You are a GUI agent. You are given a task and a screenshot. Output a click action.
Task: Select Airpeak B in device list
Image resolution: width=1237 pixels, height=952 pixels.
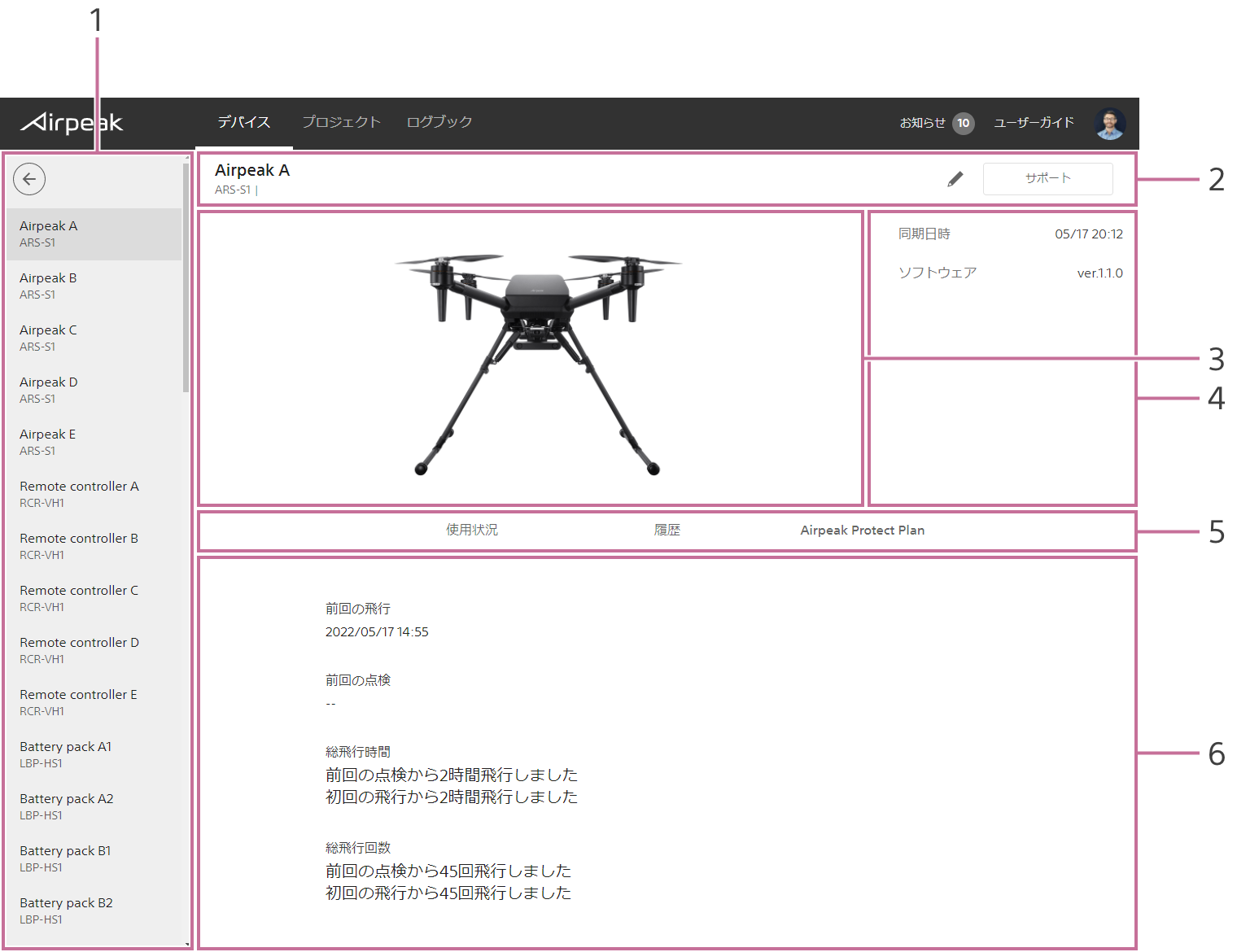pos(94,286)
